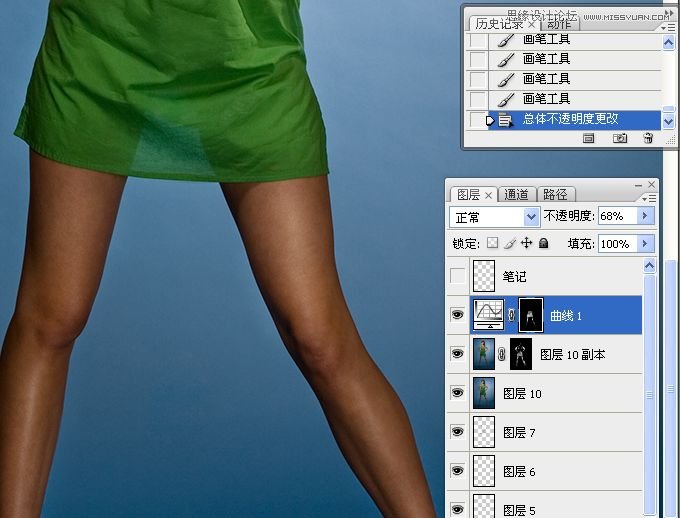
Task: Lock layer position move icon
Action: click(x=526, y=243)
